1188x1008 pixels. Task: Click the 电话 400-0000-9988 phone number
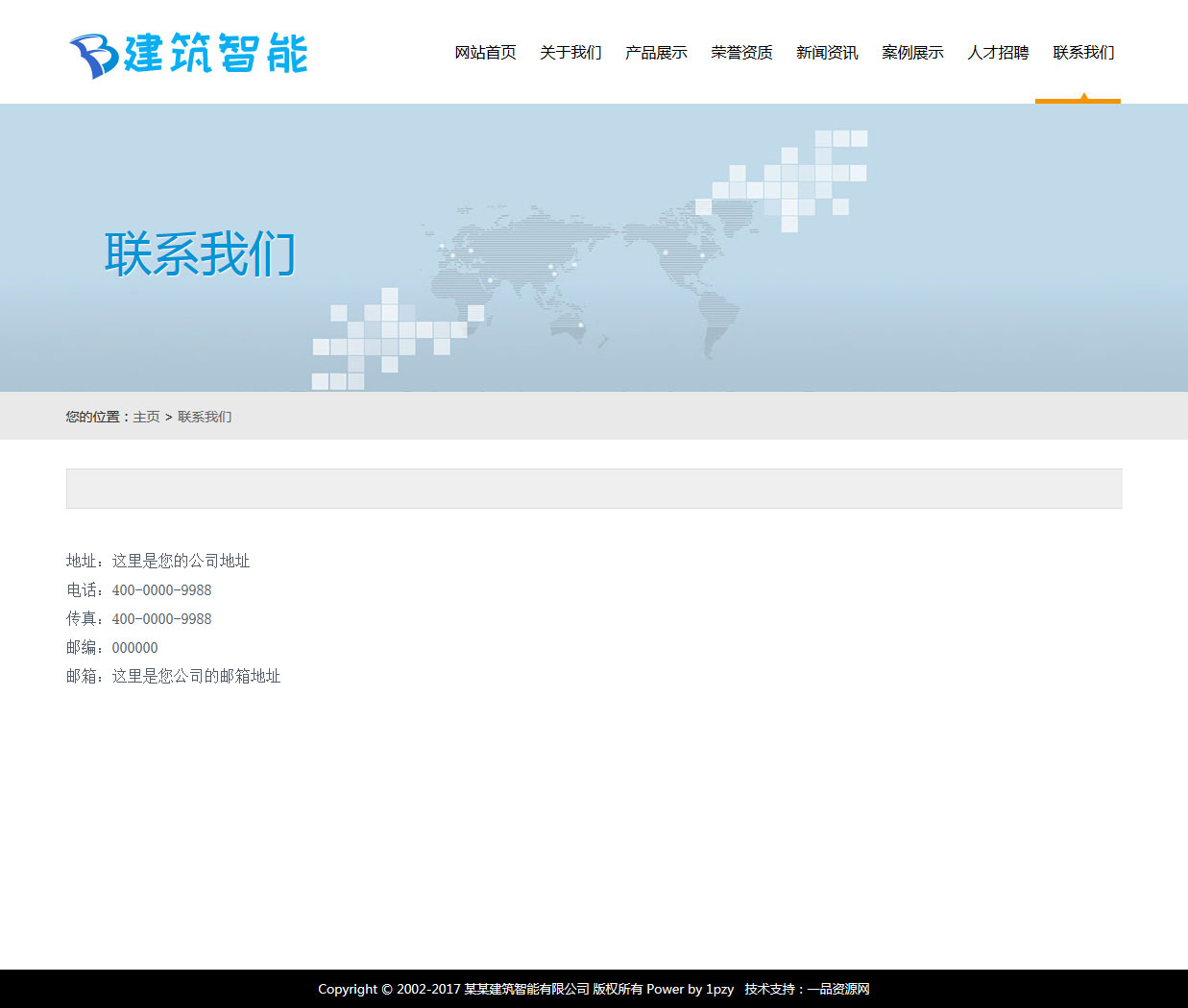click(x=161, y=590)
